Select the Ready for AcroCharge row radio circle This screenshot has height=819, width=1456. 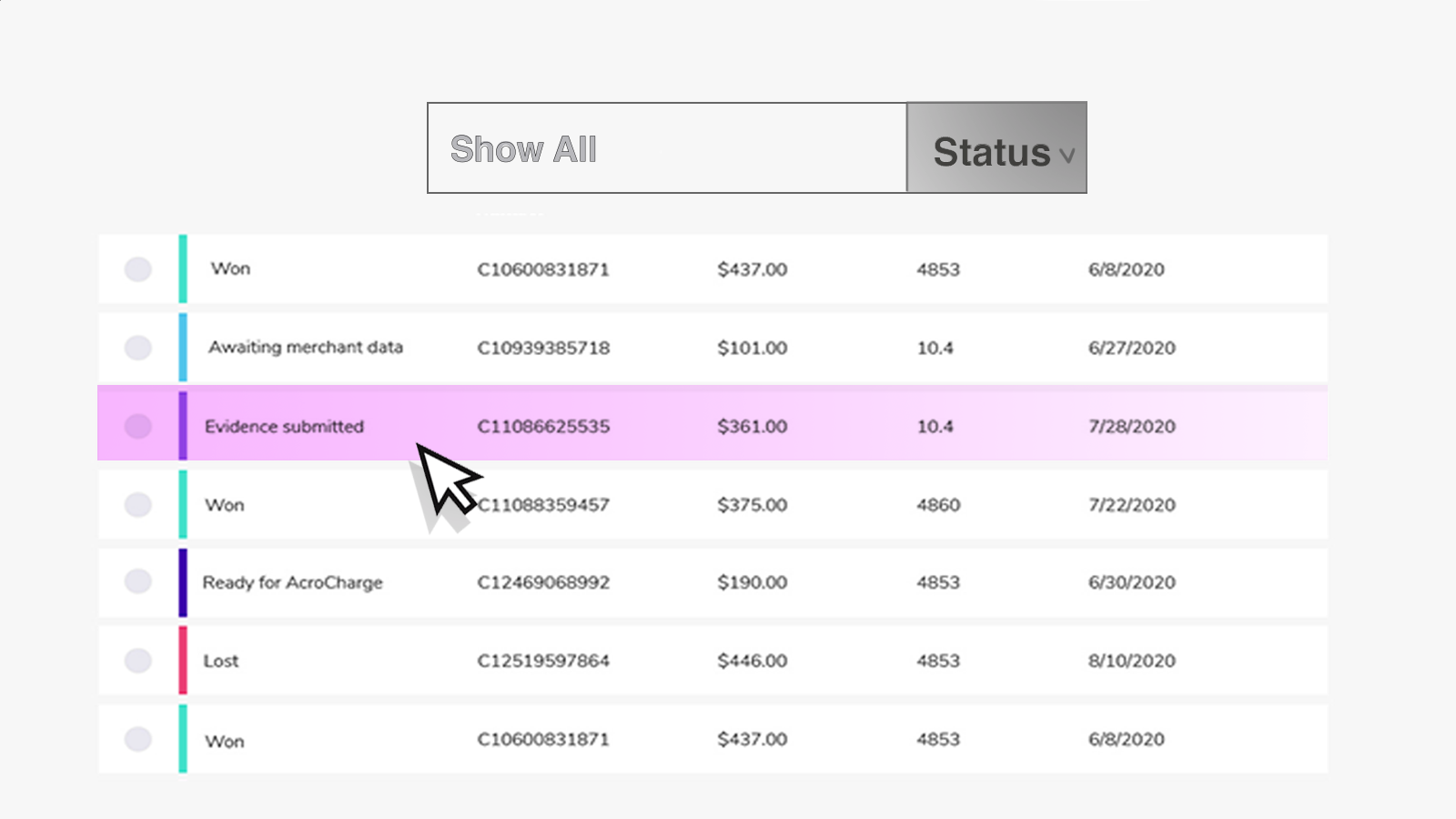138,582
